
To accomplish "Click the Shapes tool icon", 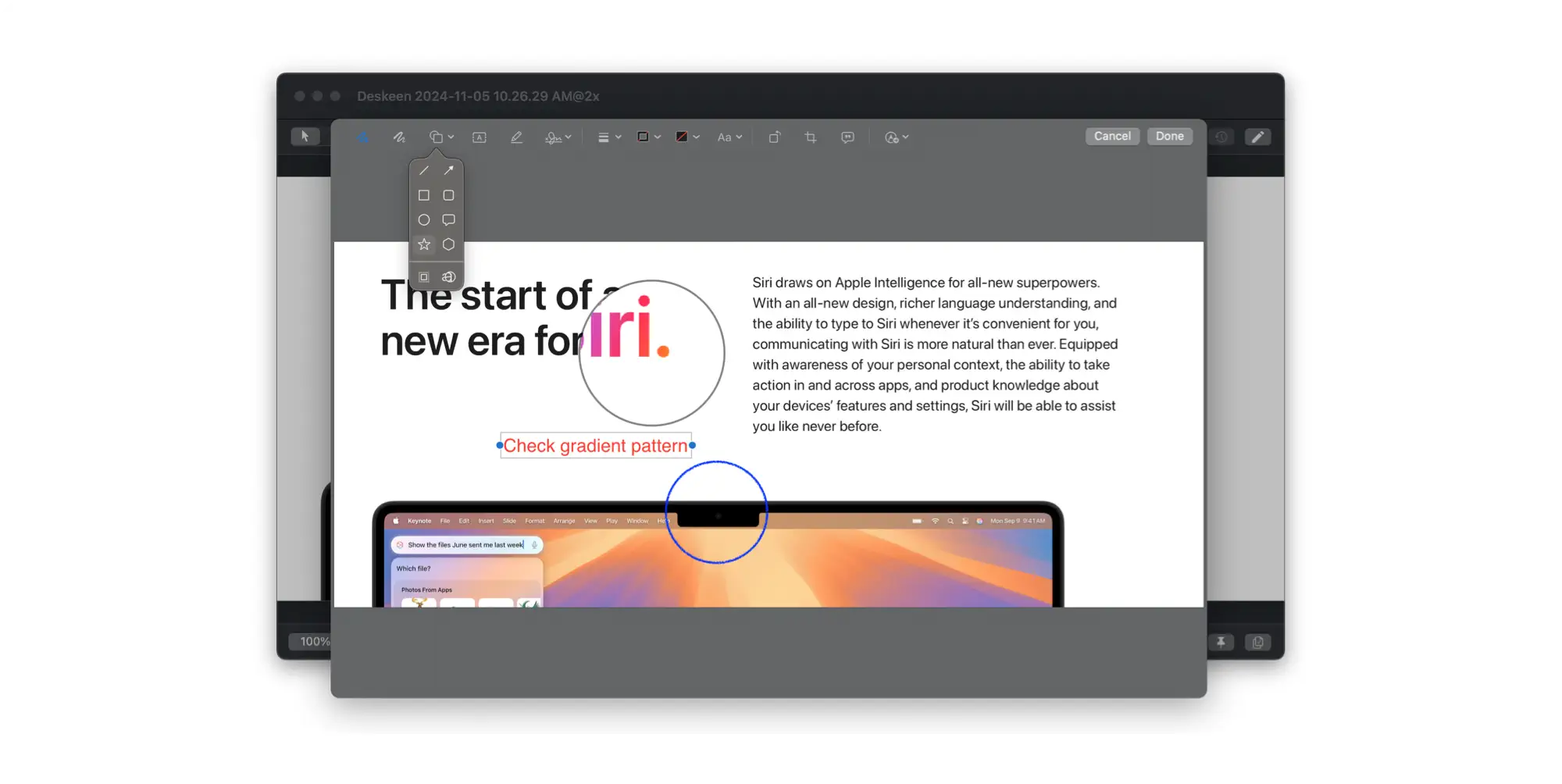I will 436,137.
